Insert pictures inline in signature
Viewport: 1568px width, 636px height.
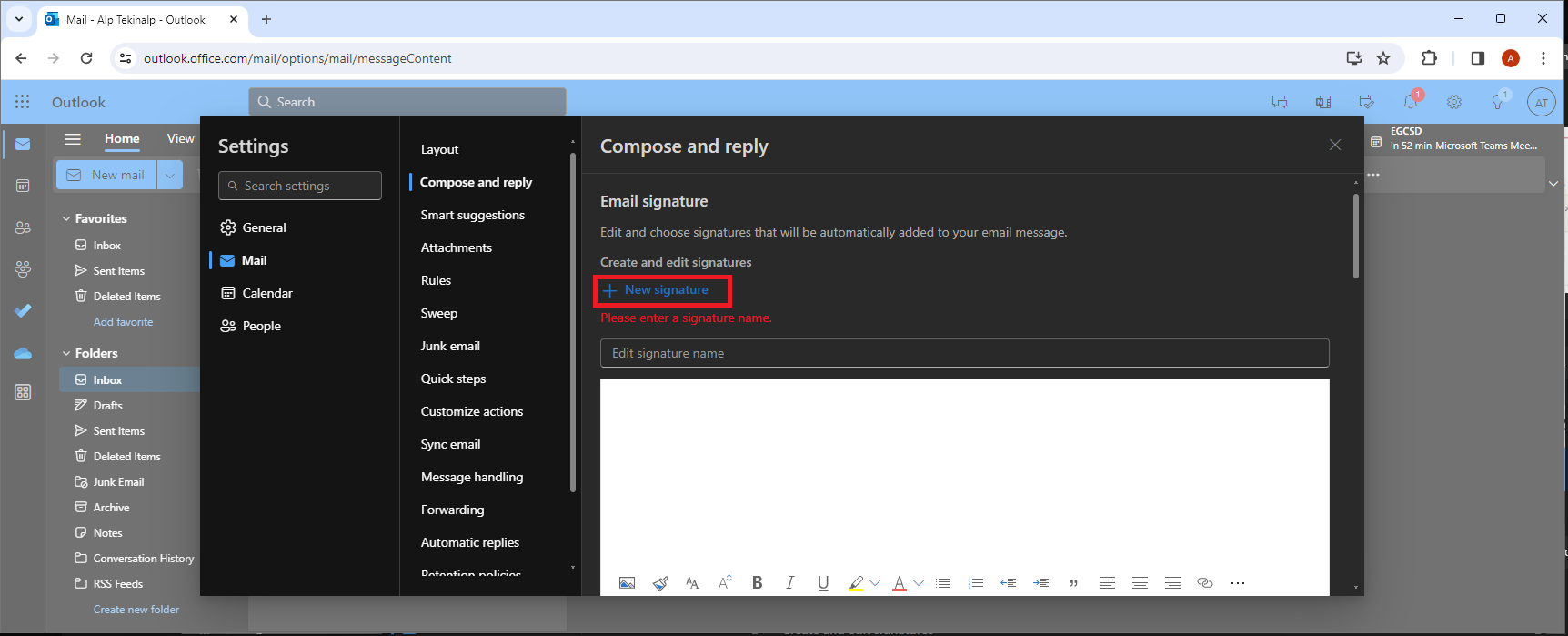627,583
